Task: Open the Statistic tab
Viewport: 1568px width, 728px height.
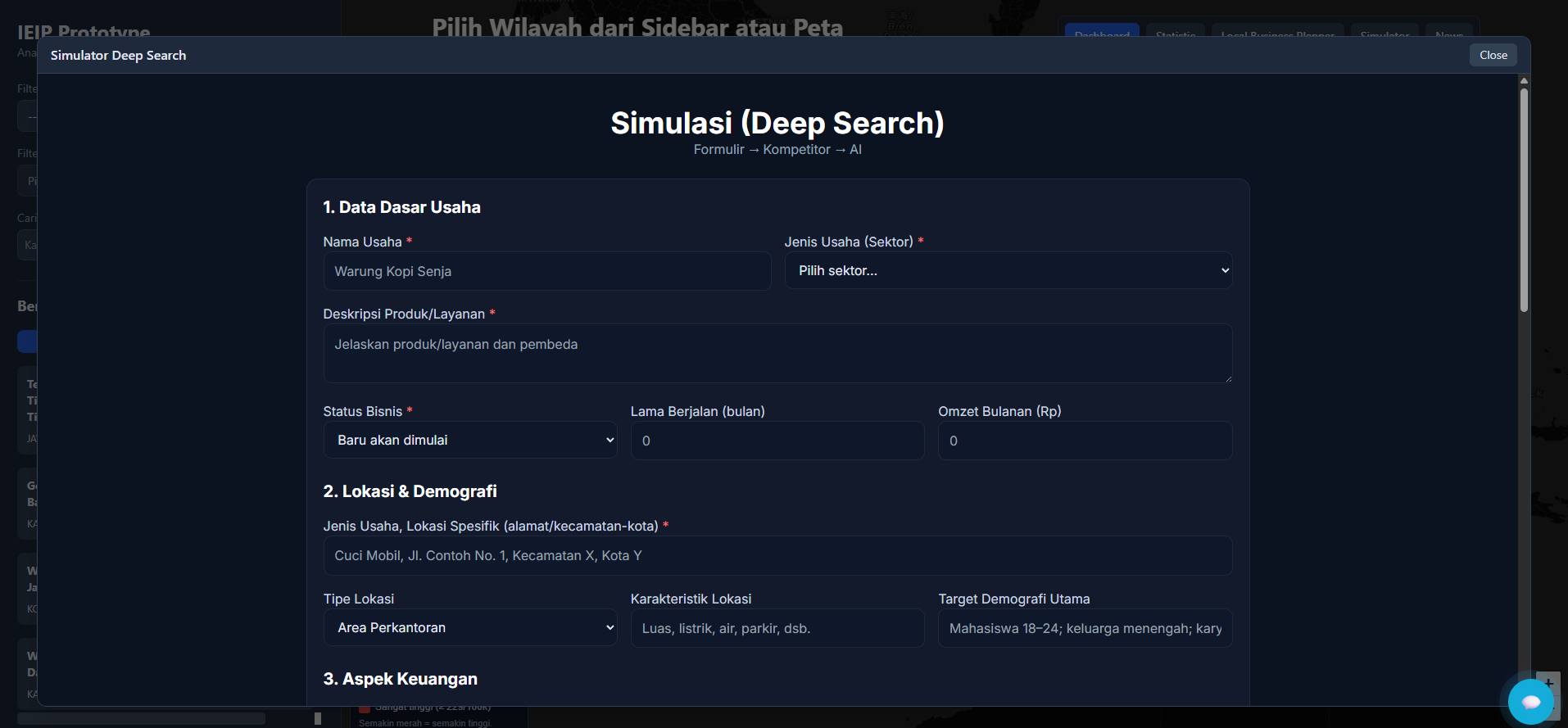Action: [1176, 31]
